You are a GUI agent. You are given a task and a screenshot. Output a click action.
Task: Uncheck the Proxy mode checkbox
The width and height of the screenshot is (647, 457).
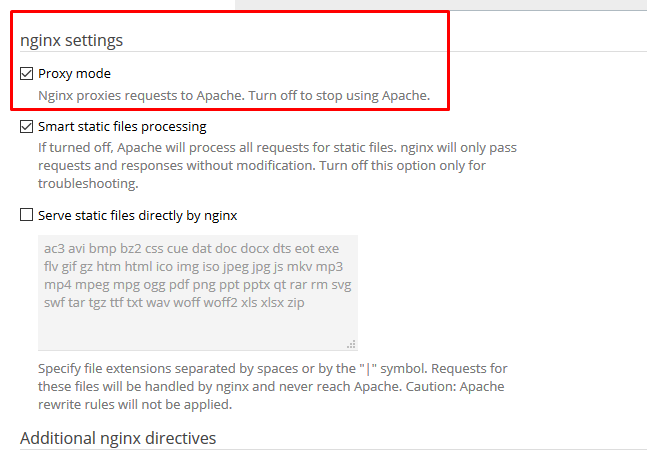click(x=27, y=74)
